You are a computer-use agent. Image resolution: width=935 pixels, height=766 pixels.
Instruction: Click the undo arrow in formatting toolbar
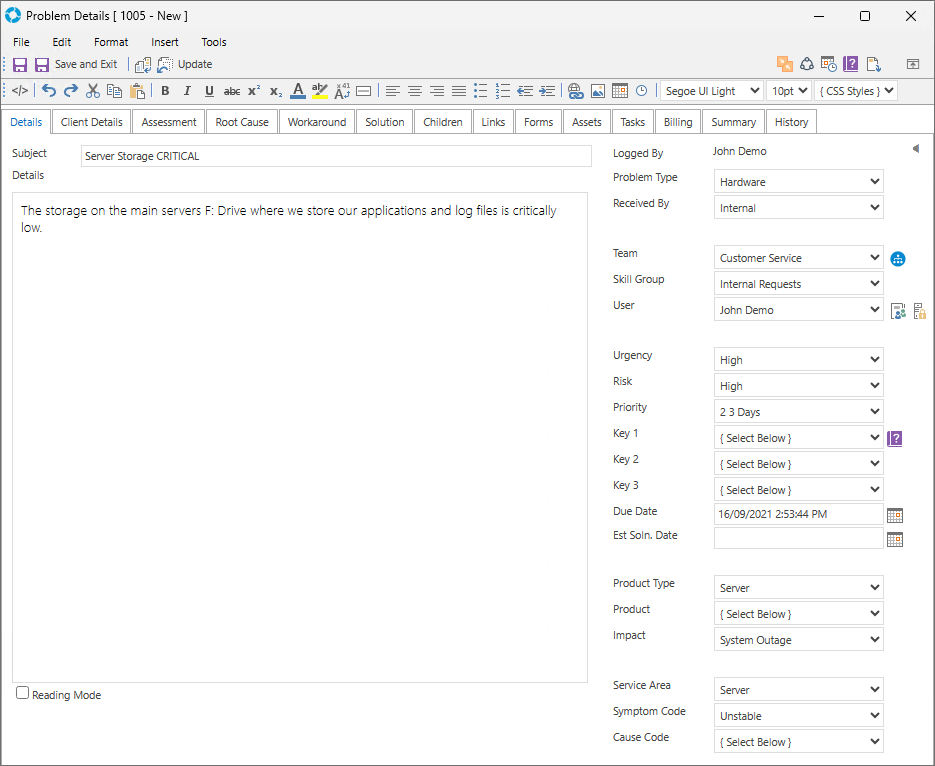(49, 91)
